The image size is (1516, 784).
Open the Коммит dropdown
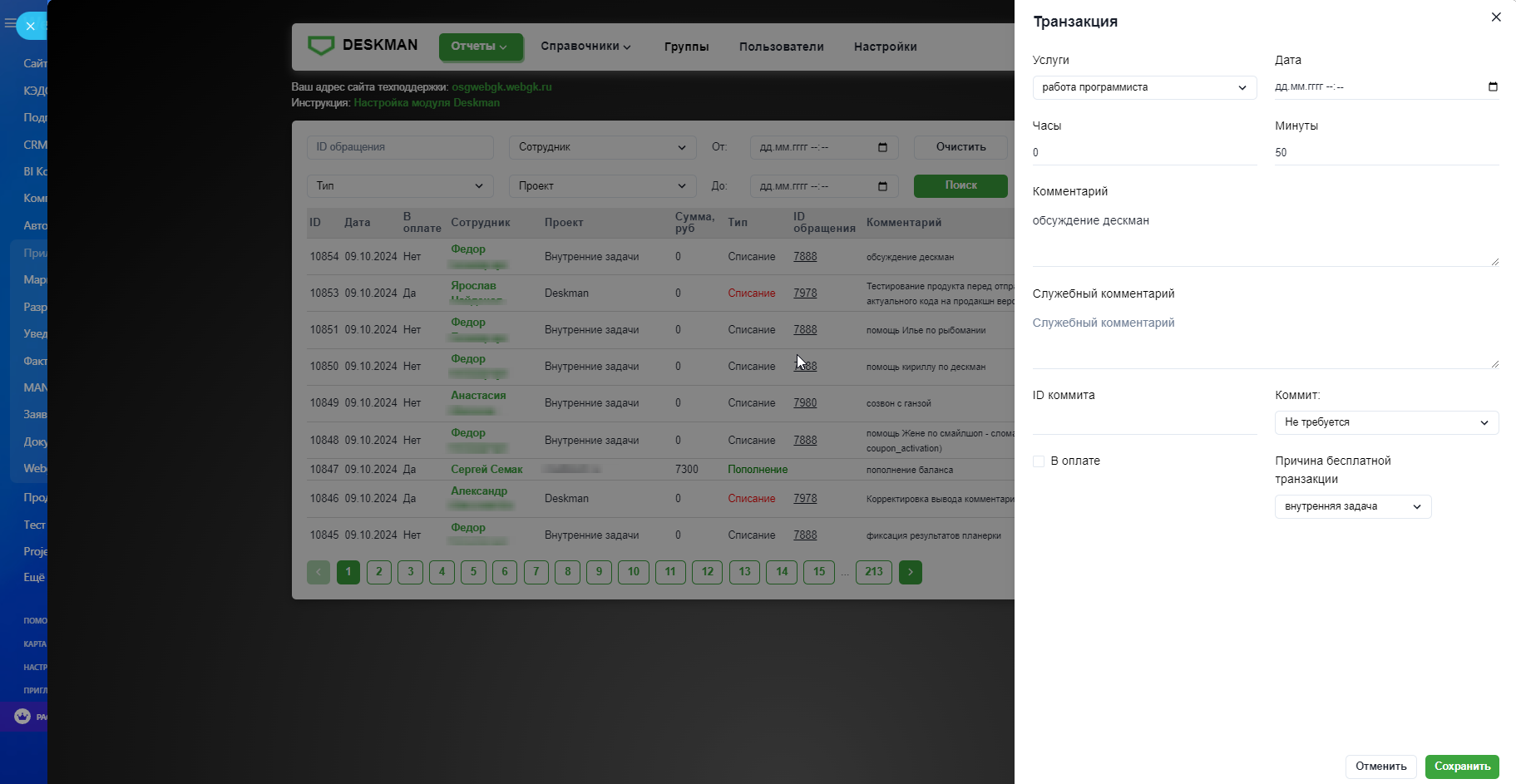click(1386, 422)
